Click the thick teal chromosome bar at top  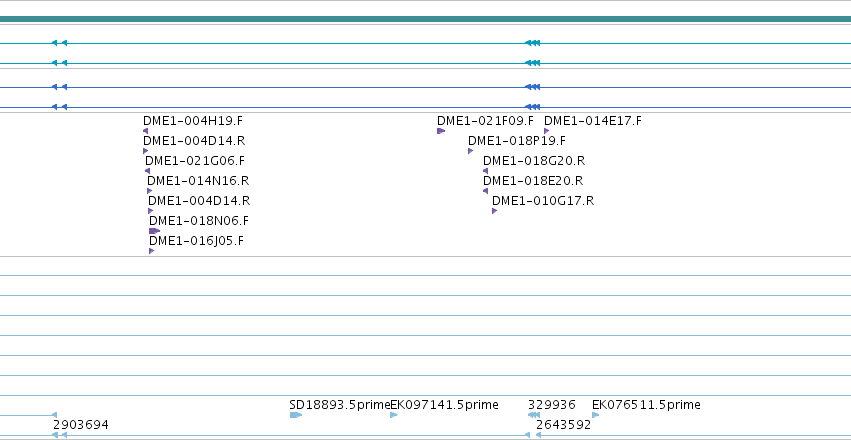pos(426,19)
